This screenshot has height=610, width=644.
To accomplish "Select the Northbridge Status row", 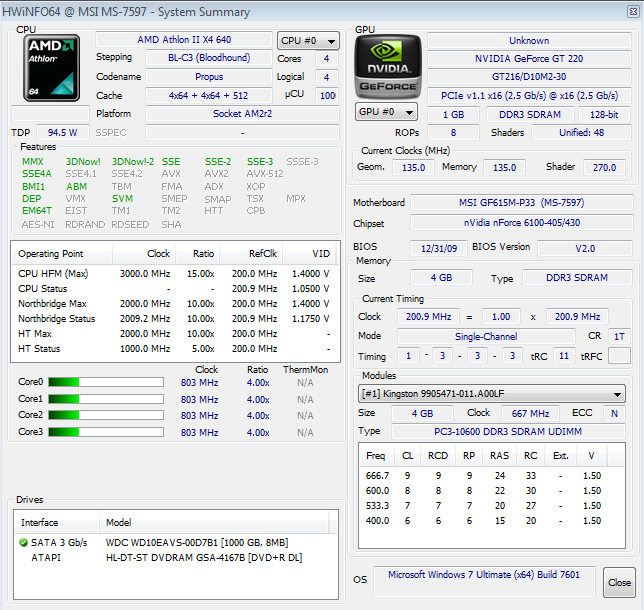I will (x=175, y=318).
